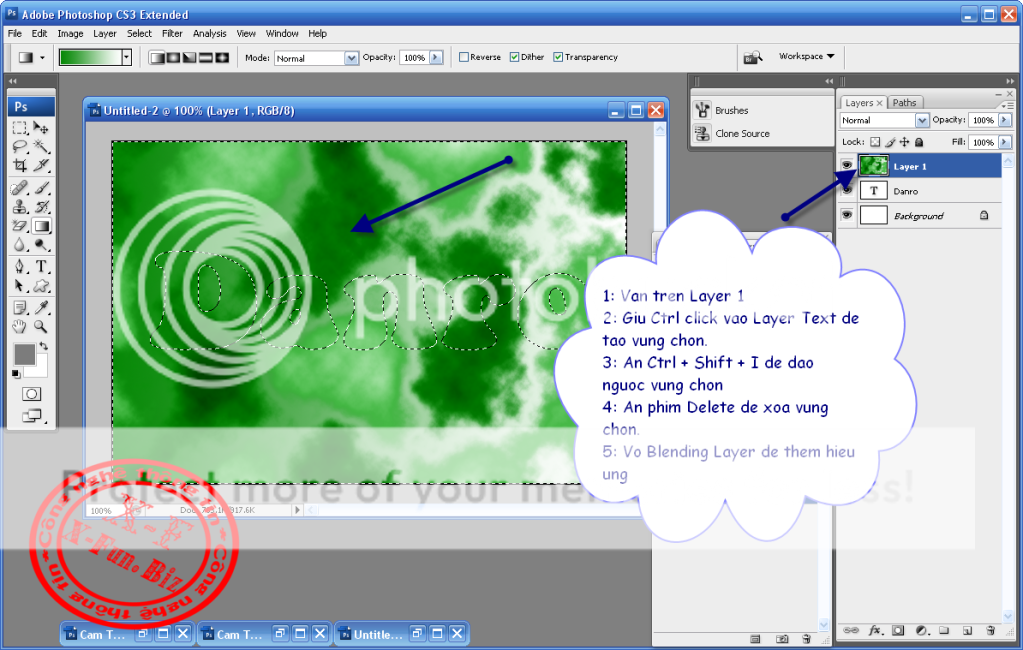Toggle lock image pixels
The width and height of the screenshot is (1023, 650).
[x=890, y=142]
